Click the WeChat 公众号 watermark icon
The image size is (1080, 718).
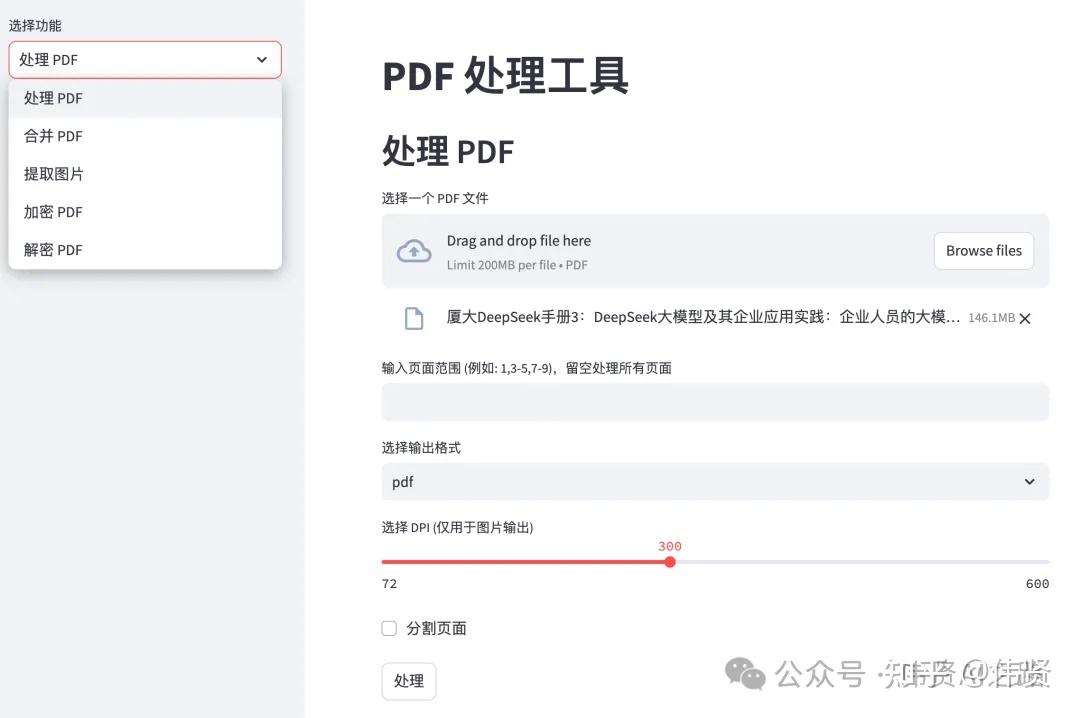[746, 675]
